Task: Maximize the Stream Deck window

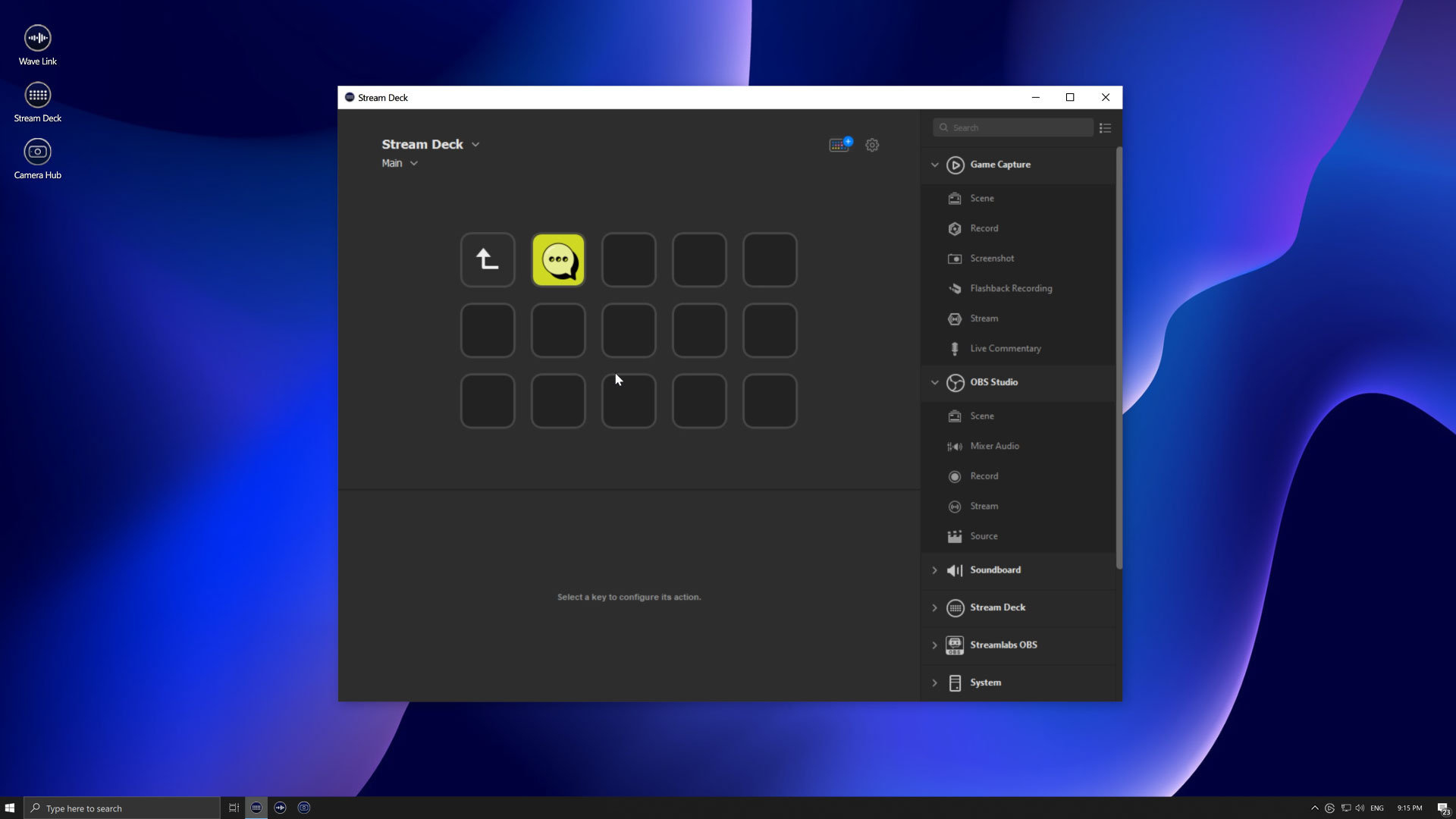Action: coord(1070,98)
